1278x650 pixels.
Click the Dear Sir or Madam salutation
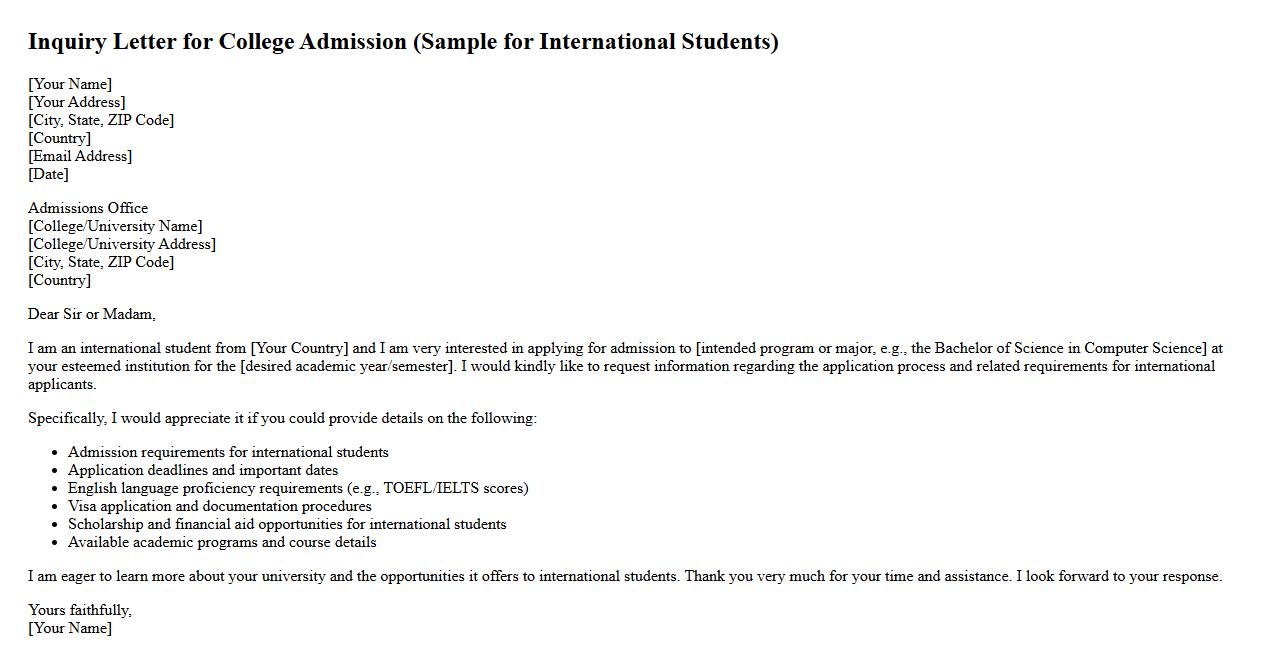tap(92, 314)
